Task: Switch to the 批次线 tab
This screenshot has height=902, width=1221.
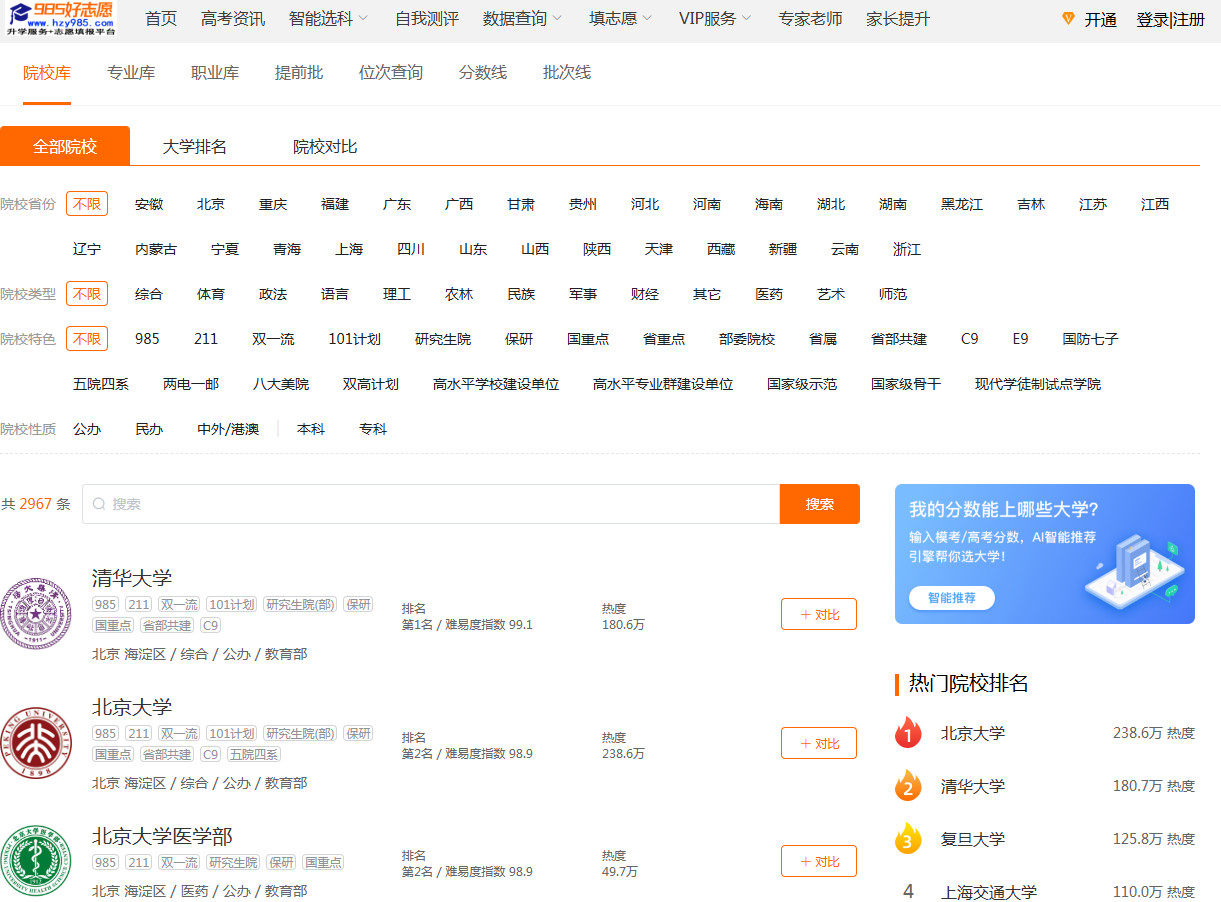Action: pos(567,72)
